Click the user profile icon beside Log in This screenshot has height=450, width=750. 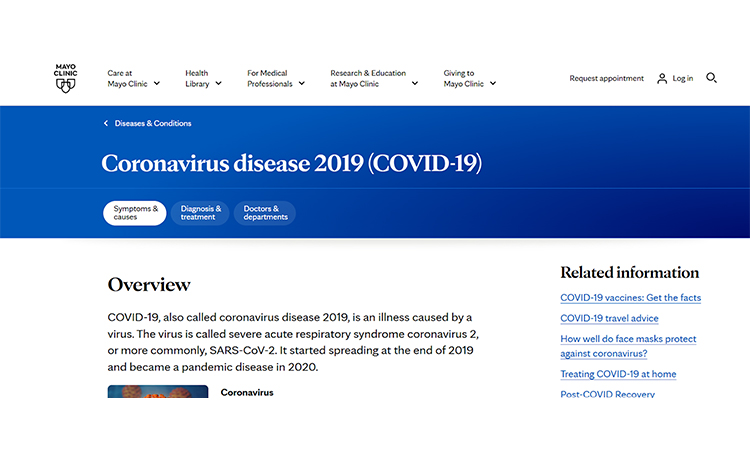pos(662,78)
